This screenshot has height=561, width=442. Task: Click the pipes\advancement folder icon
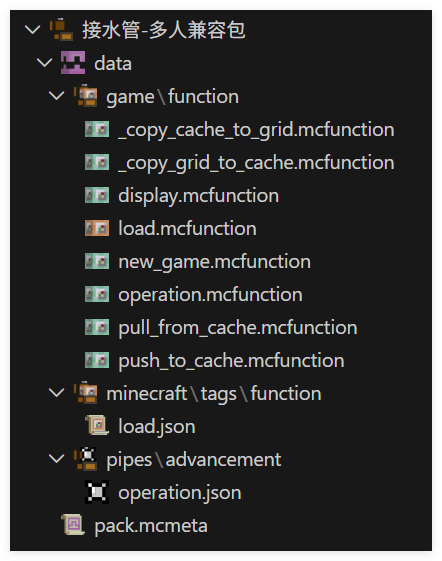tap(86, 459)
